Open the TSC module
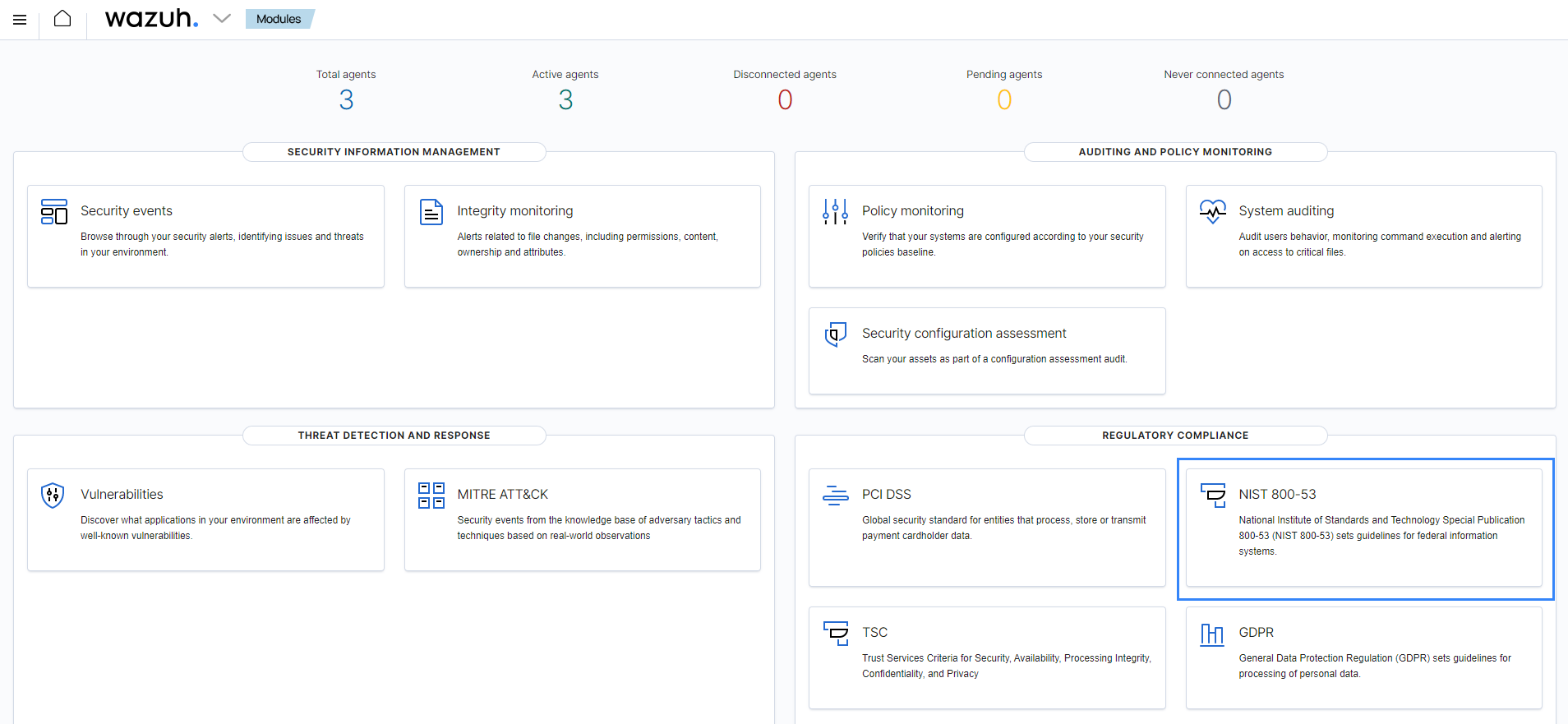 [987, 658]
